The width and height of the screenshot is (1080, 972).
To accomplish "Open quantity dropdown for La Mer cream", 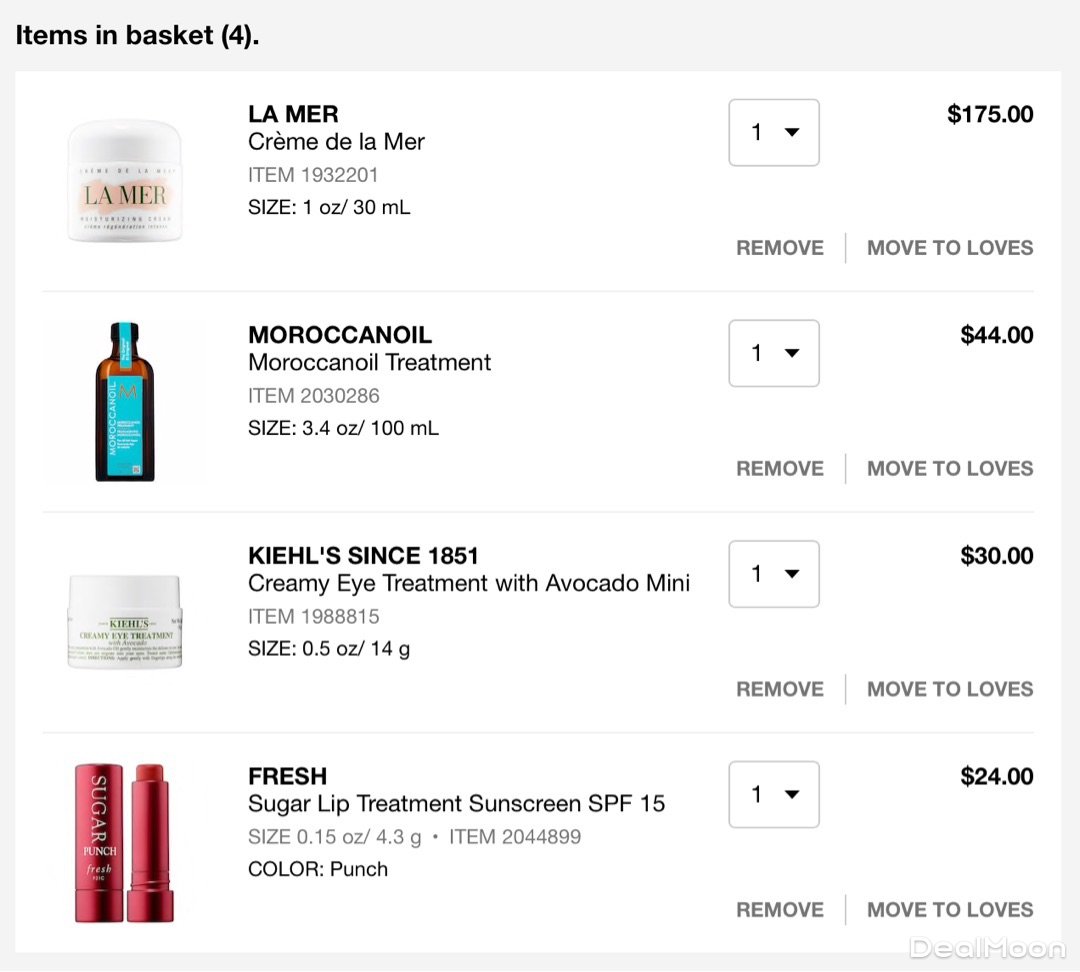I will pos(774,133).
